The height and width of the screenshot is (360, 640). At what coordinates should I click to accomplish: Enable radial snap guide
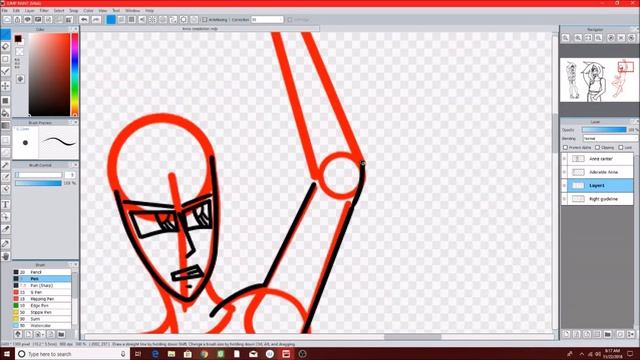(x=153, y=20)
